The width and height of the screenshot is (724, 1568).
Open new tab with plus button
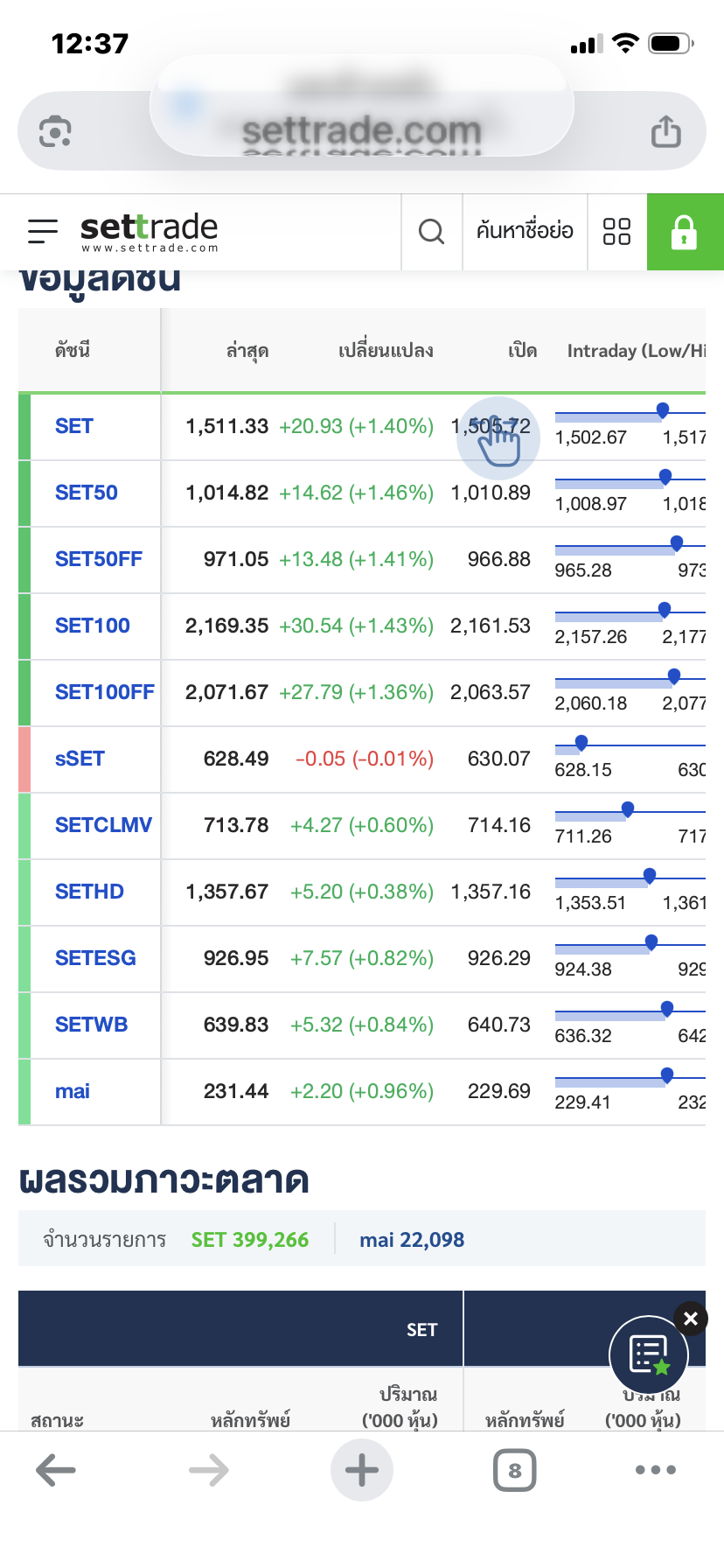pyautogui.click(x=362, y=1470)
